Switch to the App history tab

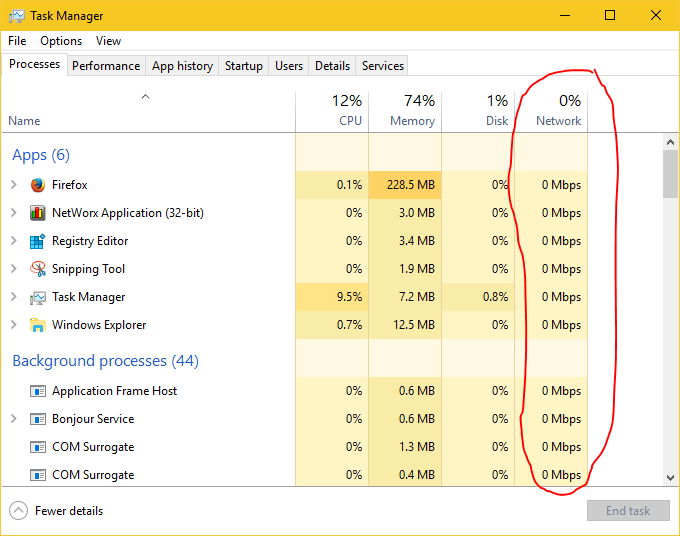click(183, 66)
